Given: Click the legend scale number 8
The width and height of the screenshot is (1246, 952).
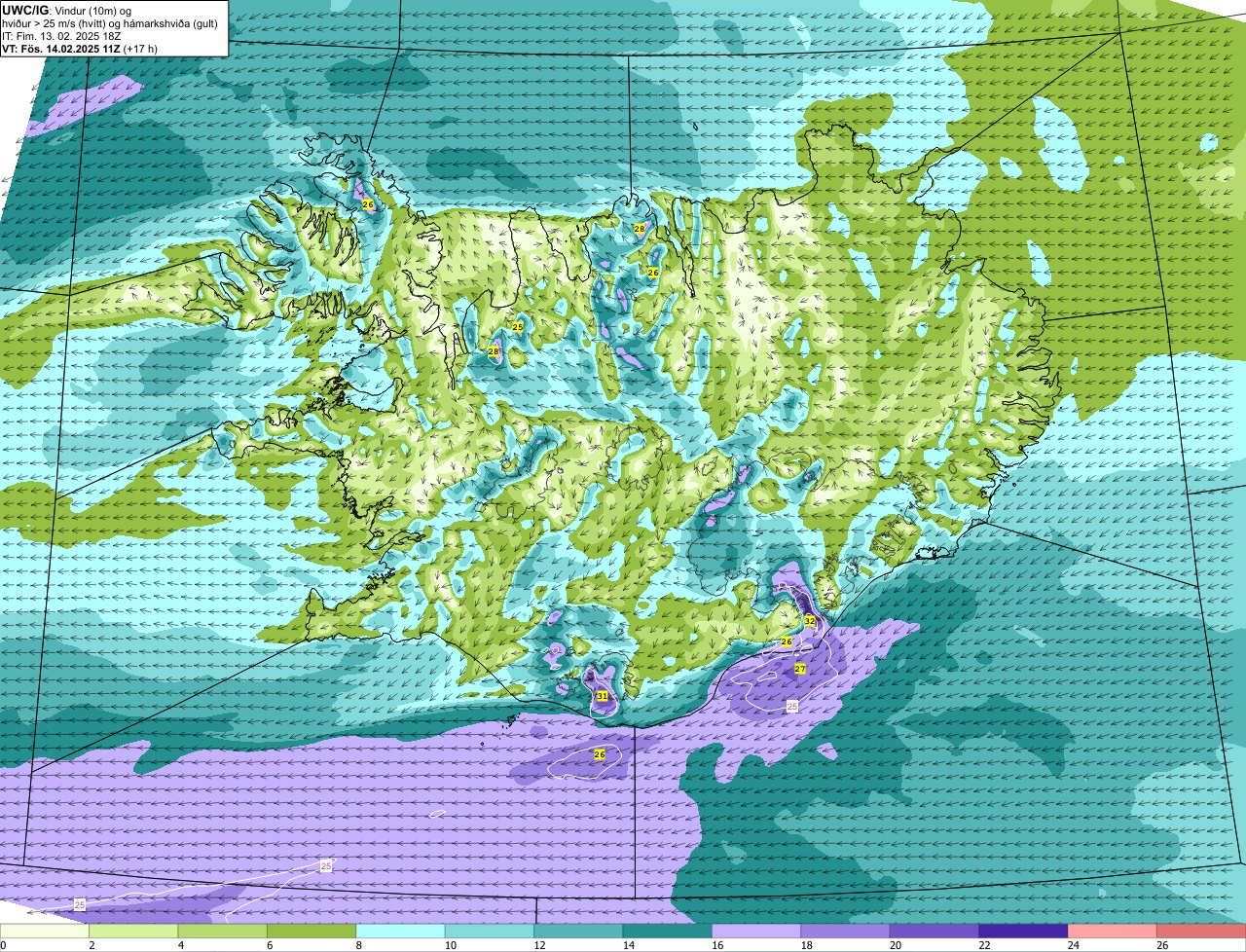Looking at the screenshot, I should (x=357, y=945).
